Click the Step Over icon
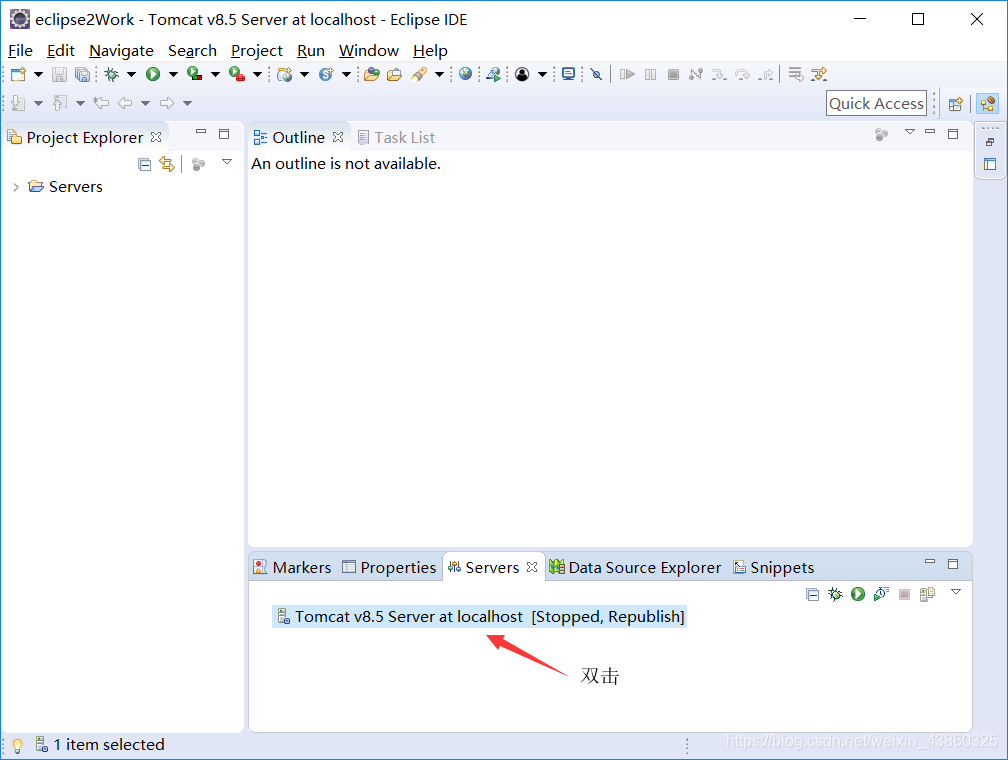This screenshot has width=1008, height=760. coord(742,75)
